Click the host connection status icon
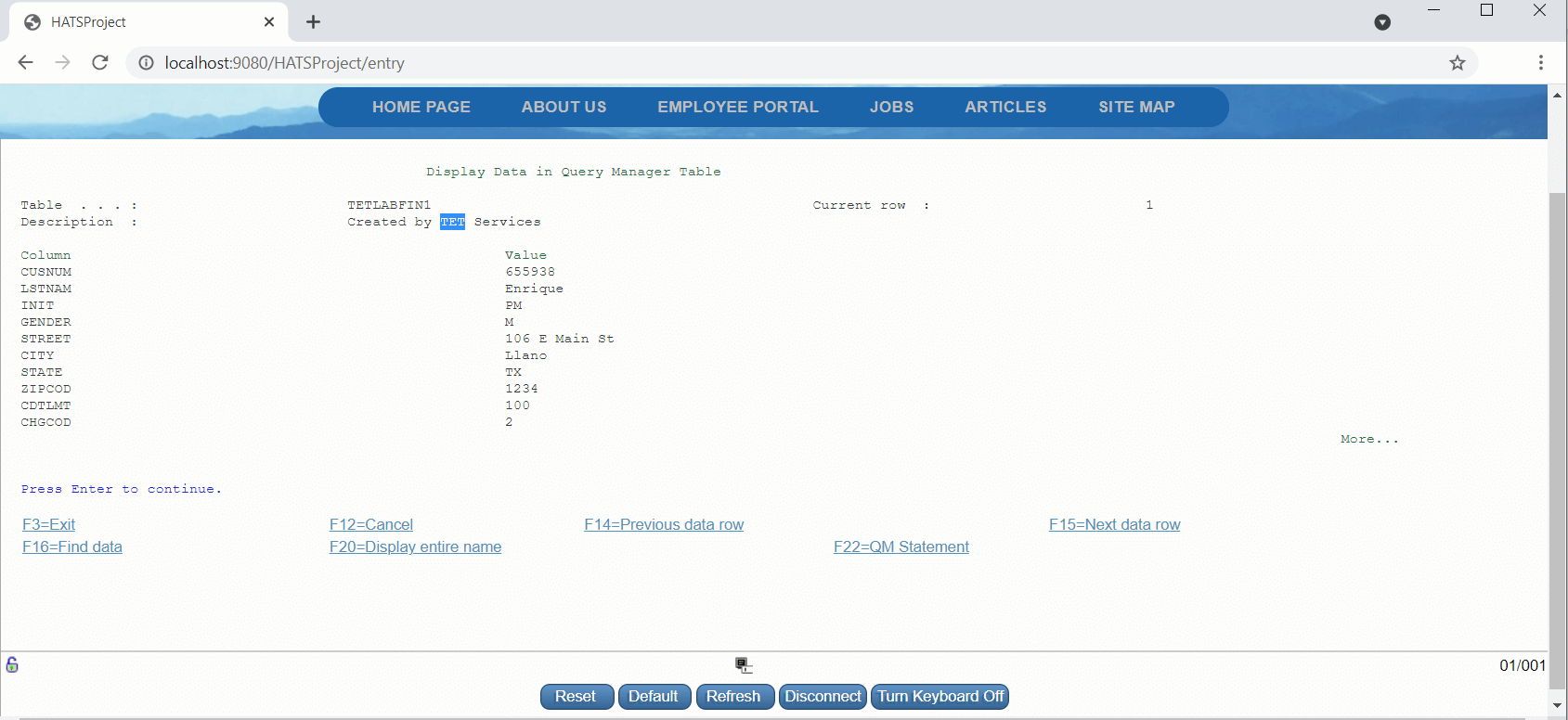1568x720 pixels. click(x=743, y=664)
